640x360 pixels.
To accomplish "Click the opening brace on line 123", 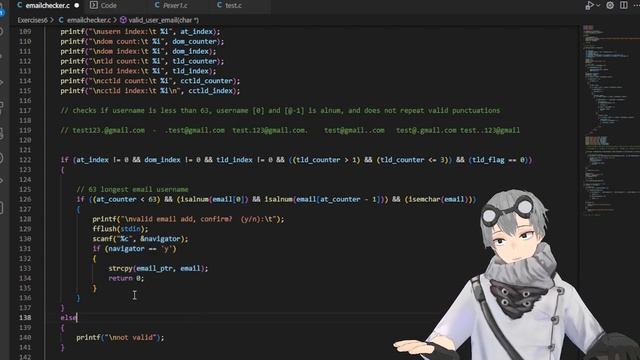I will click(62, 170).
